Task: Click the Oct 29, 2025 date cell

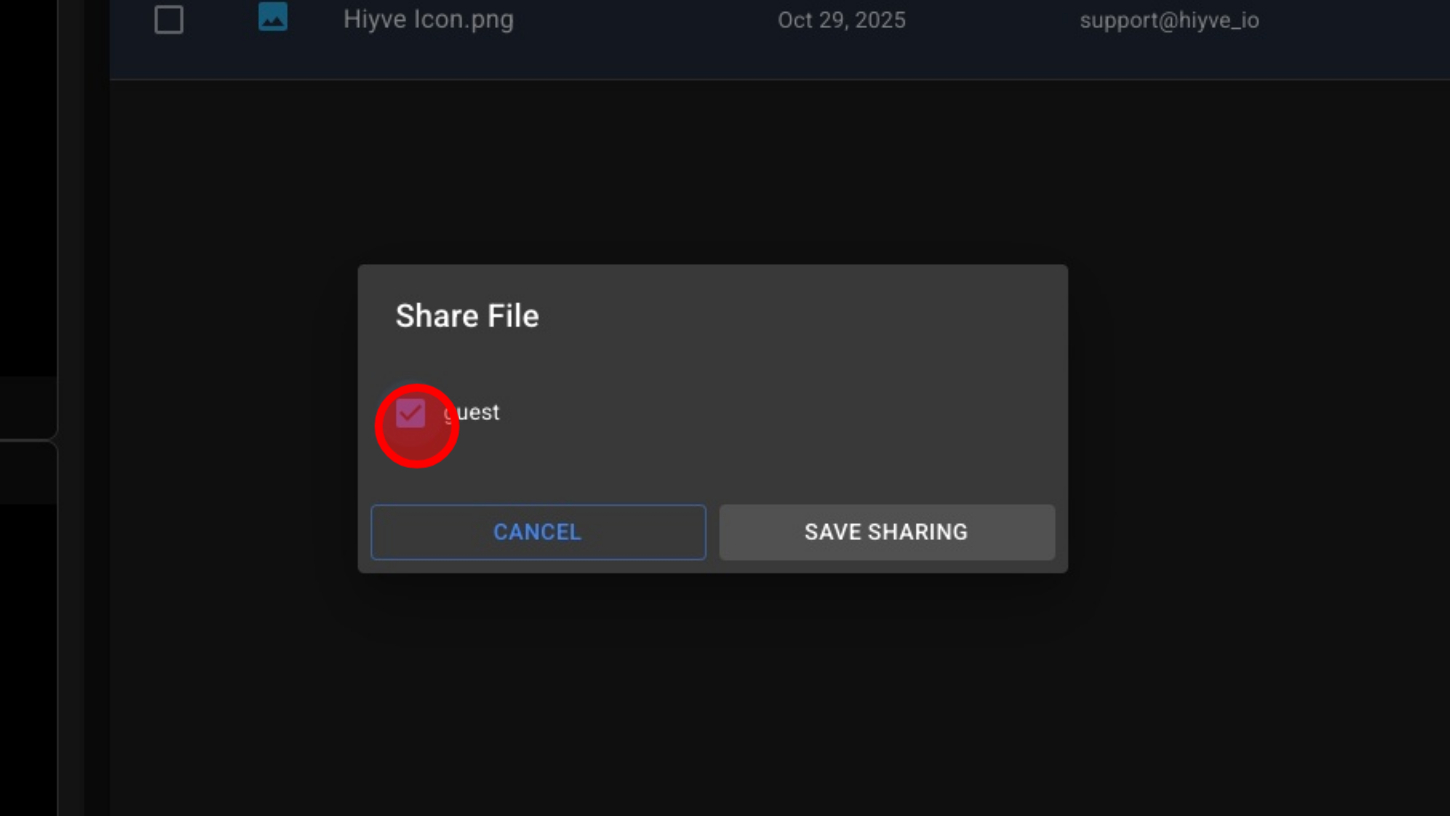Action: coord(841,21)
